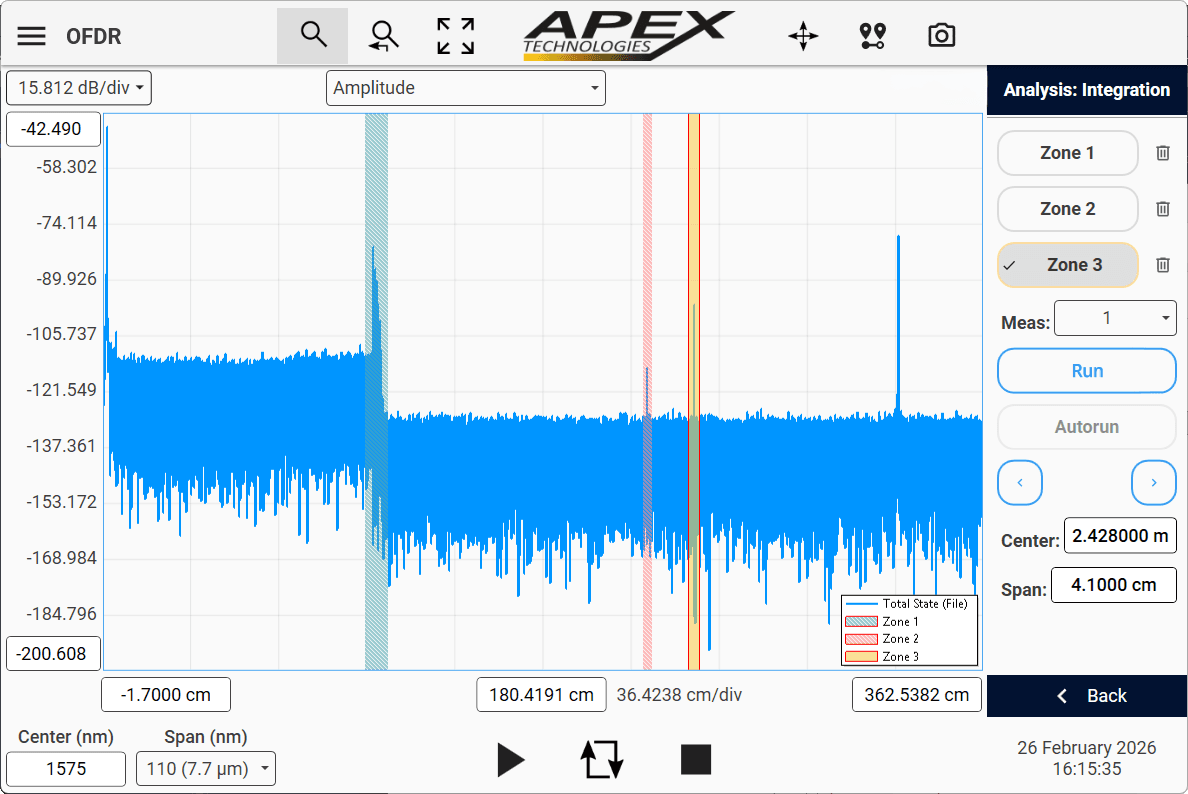The height and width of the screenshot is (794, 1188).
Task: Select the Zone 2 toggle button
Action: pos(1067,209)
